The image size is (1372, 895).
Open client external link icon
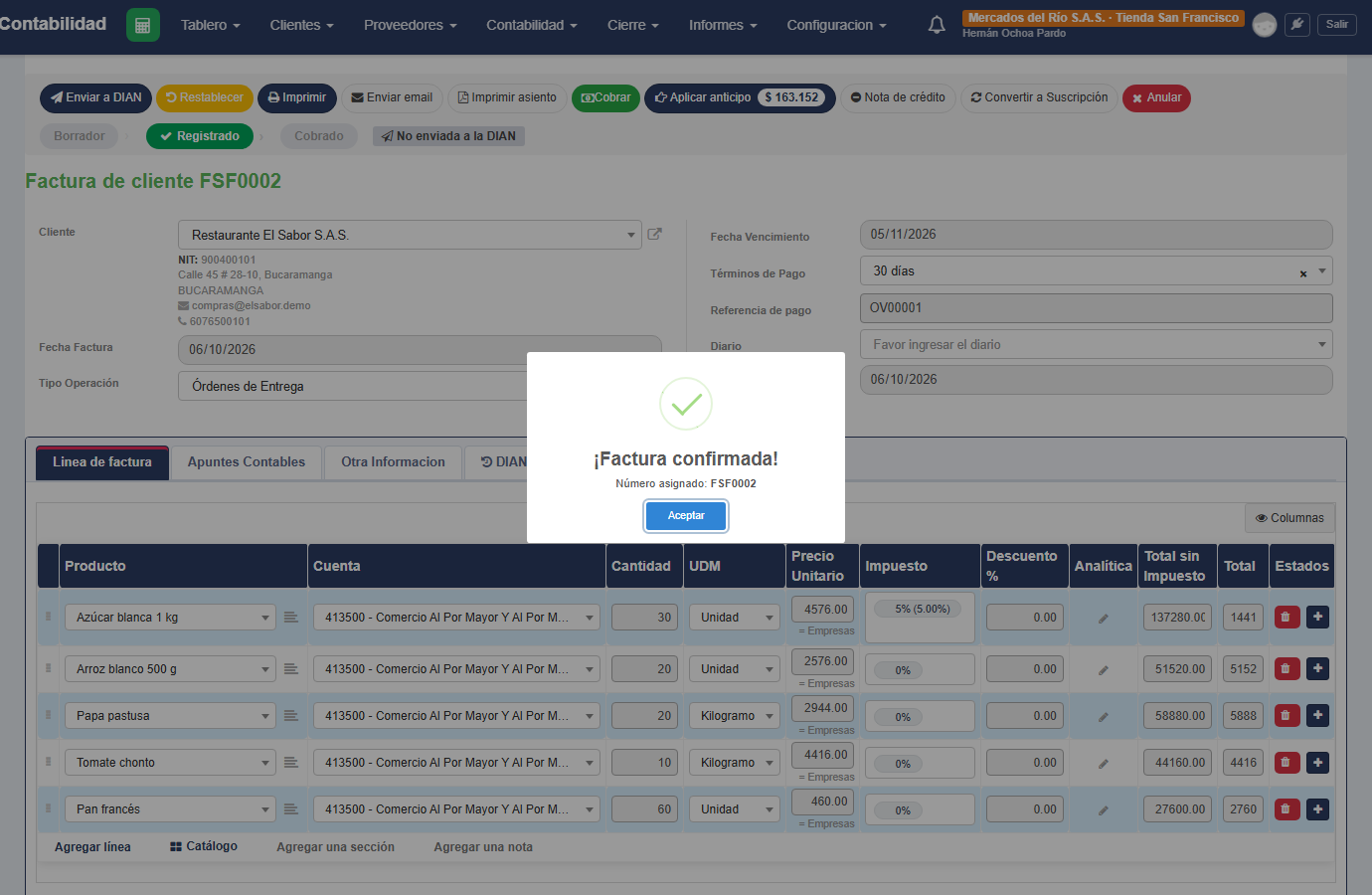655,235
